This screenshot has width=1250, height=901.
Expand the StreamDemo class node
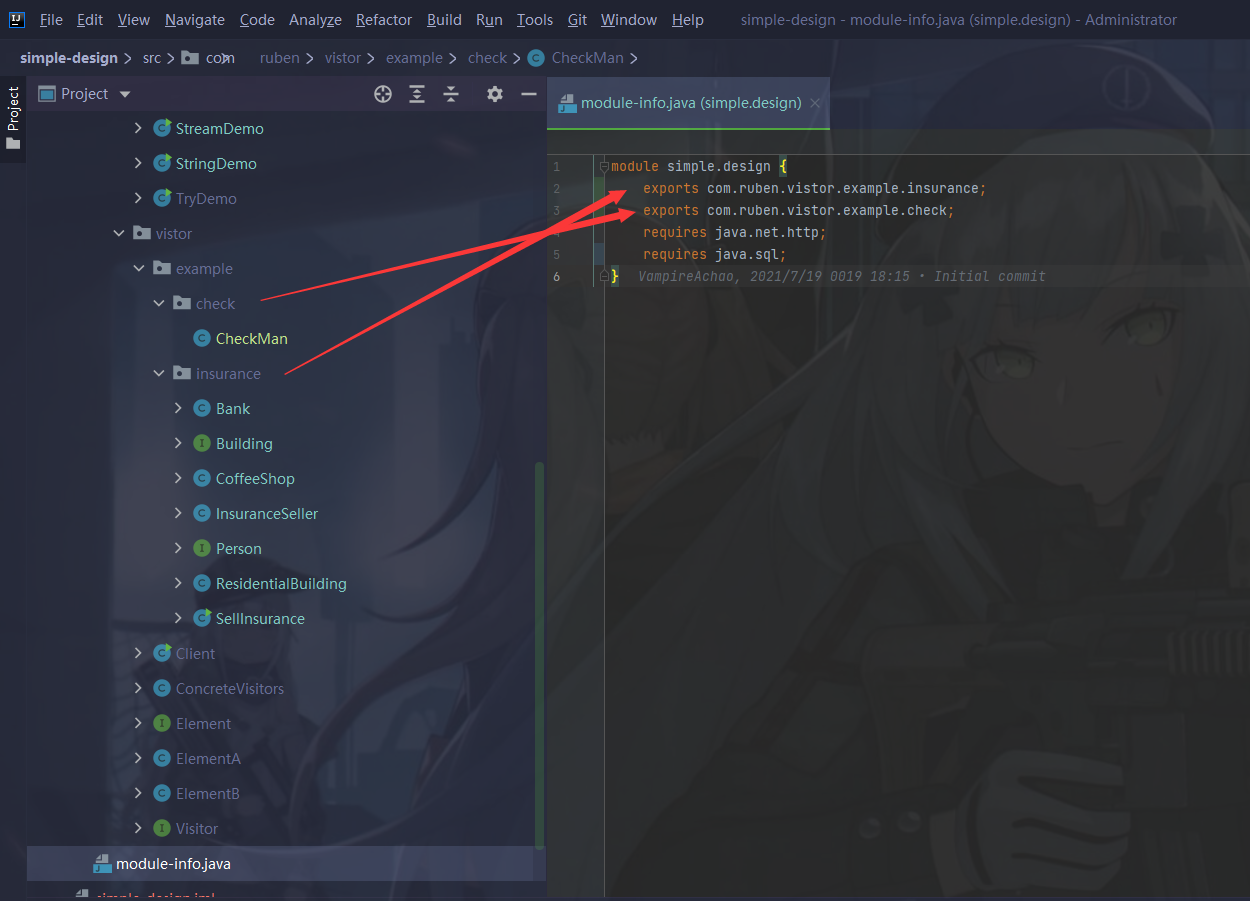coord(139,129)
